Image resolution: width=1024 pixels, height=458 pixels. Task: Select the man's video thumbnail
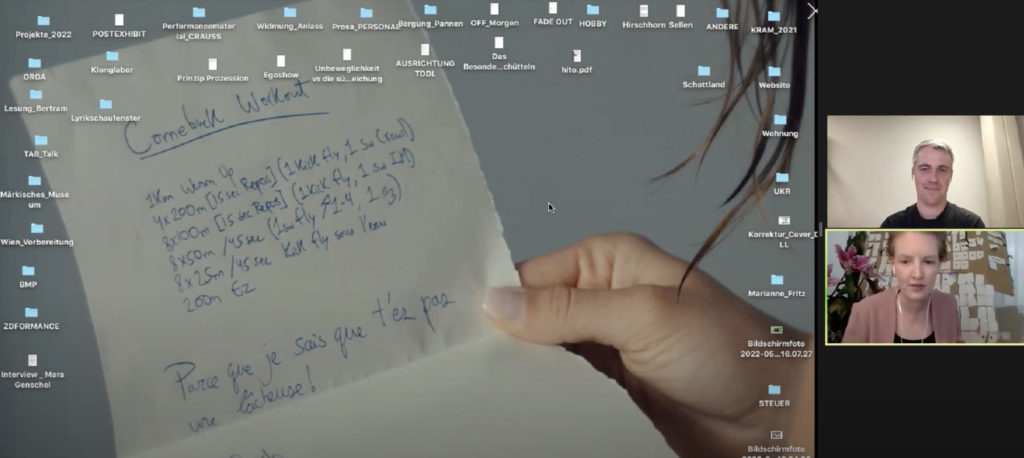point(925,172)
